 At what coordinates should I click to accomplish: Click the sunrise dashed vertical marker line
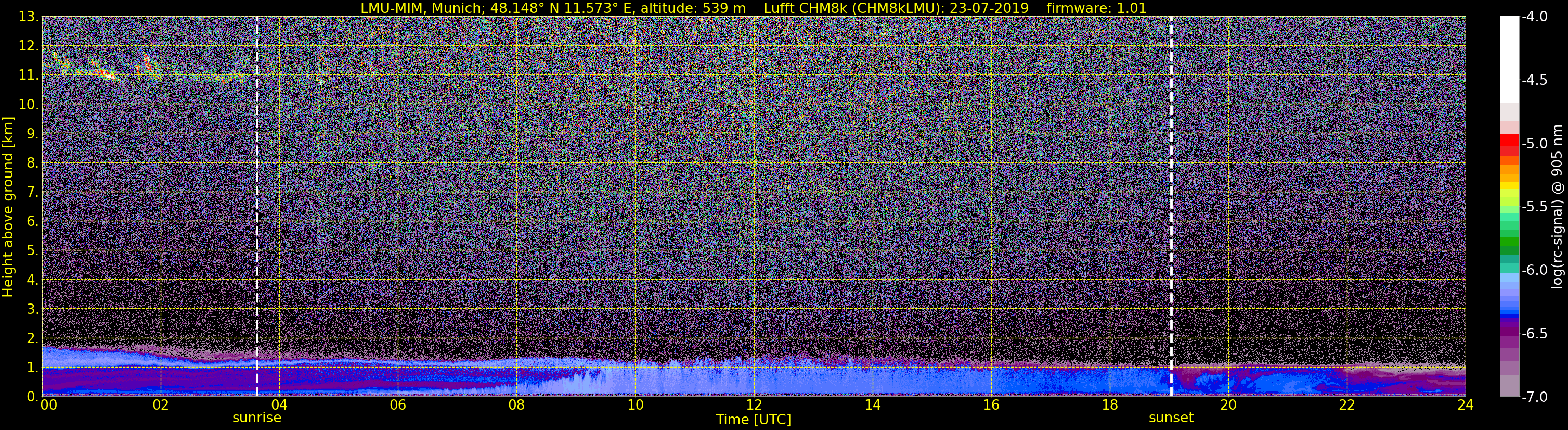tap(257, 207)
